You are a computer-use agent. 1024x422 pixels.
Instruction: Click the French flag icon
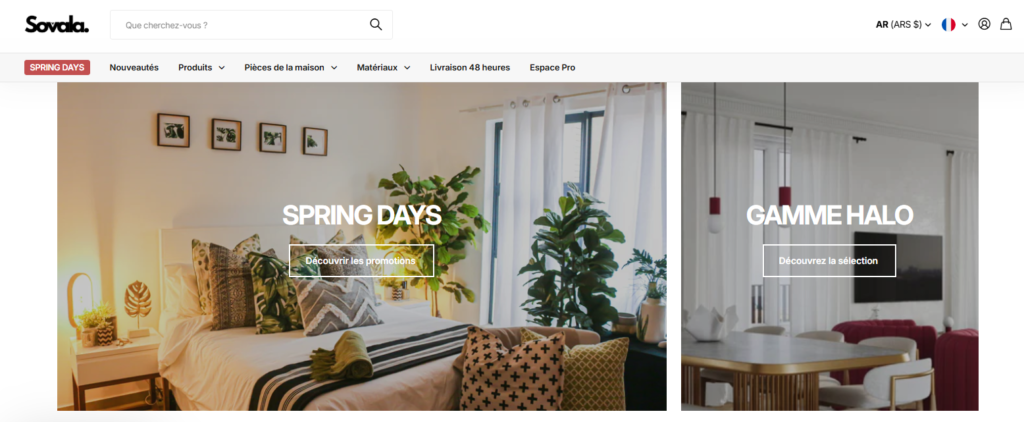pyautogui.click(x=948, y=25)
